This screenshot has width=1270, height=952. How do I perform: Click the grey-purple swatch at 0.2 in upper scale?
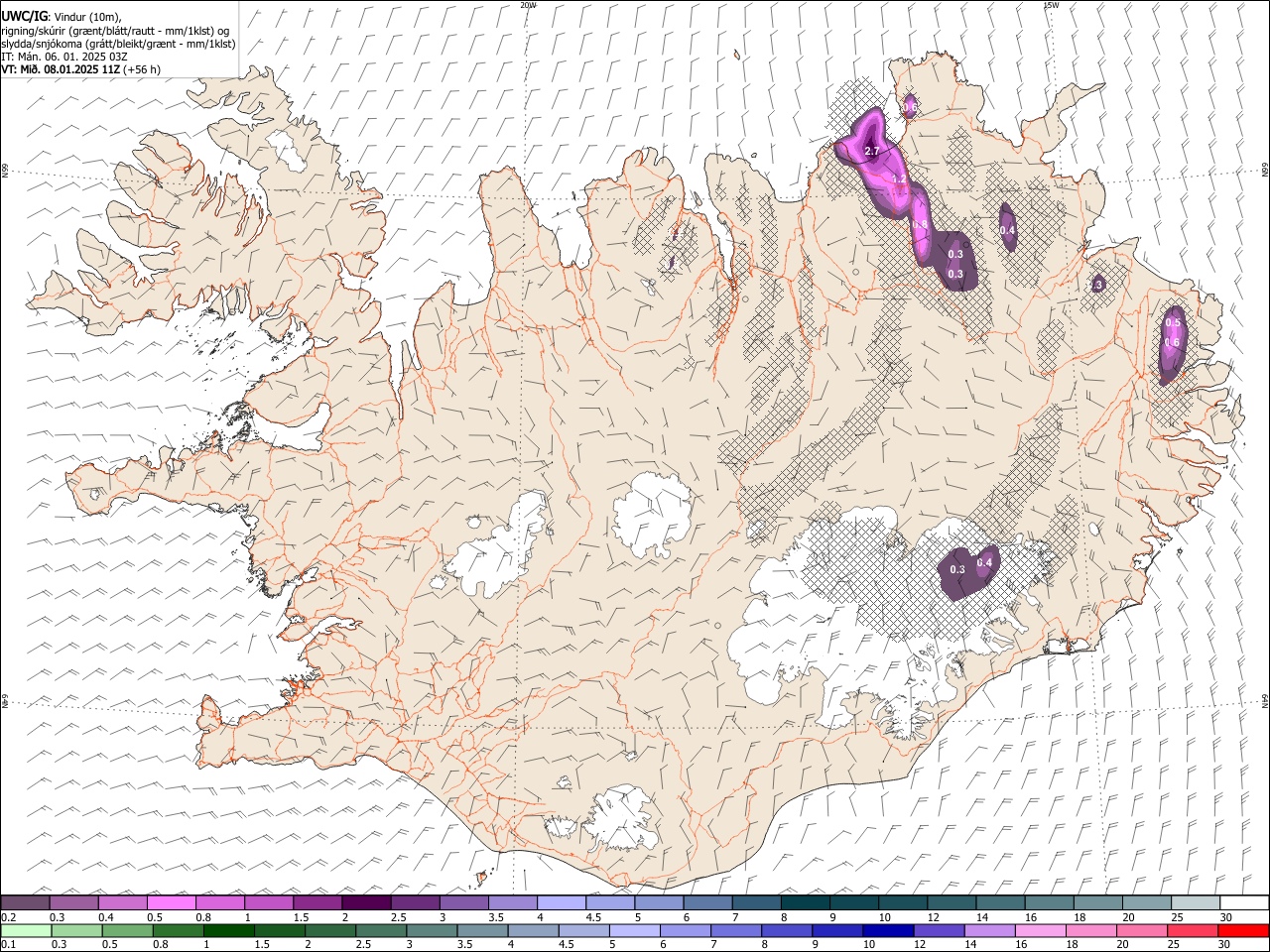[25, 903]
